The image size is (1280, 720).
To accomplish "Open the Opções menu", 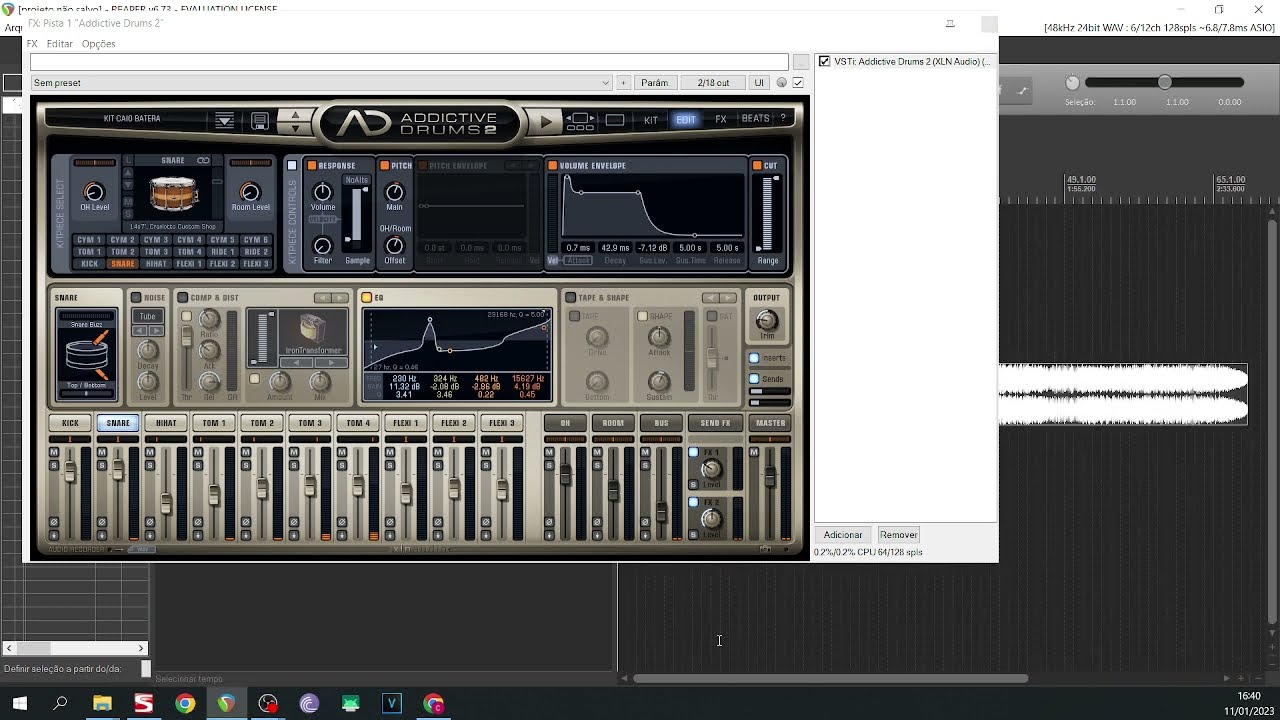I will click(x=99, y=44).
